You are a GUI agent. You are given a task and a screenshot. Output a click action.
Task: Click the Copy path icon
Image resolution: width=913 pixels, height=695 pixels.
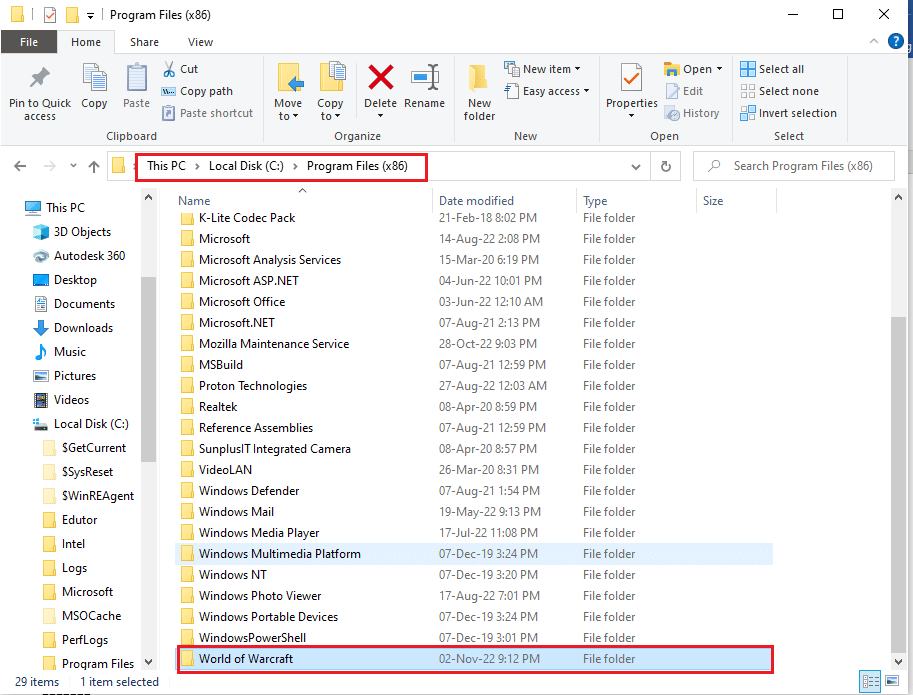168,91
